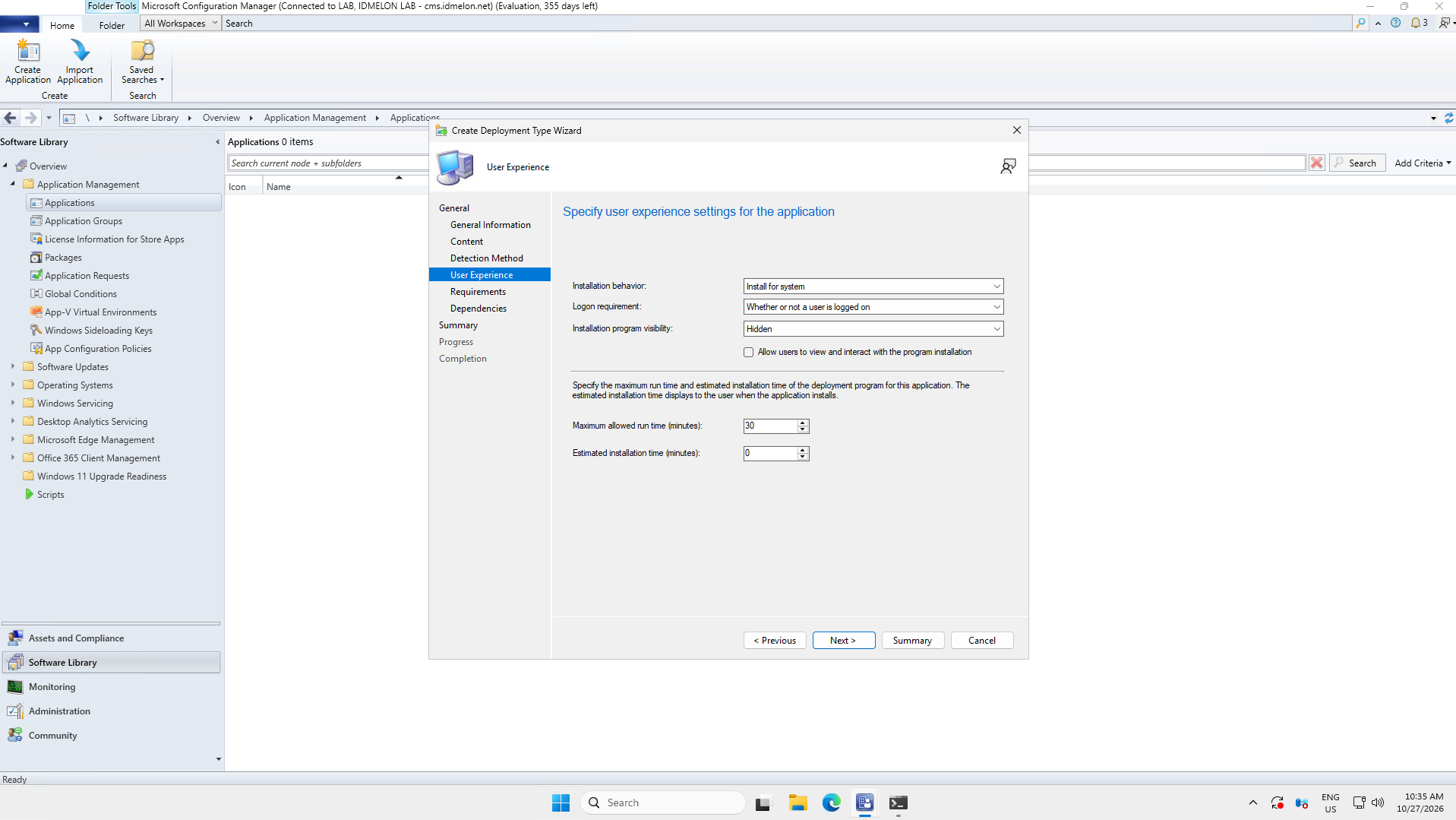Open Administration workspace
Viewport: 1456px width, 820px height.
111,711
